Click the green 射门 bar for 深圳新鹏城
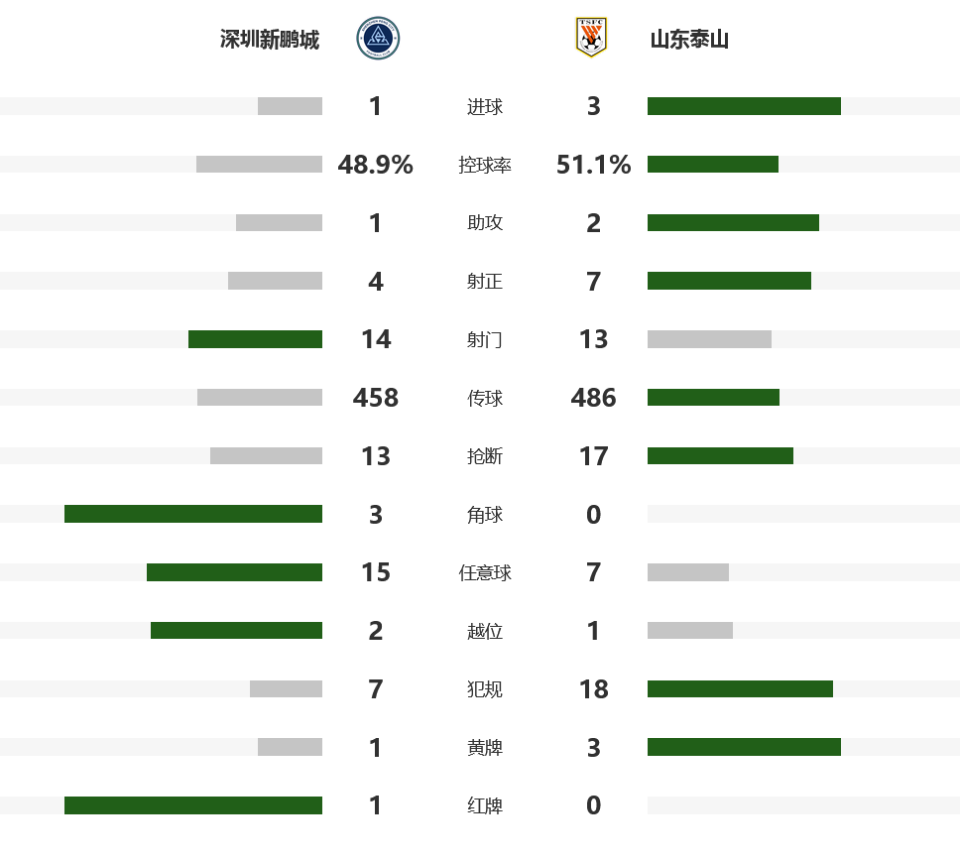Screen dimensions: 960x861 point(255,339)
